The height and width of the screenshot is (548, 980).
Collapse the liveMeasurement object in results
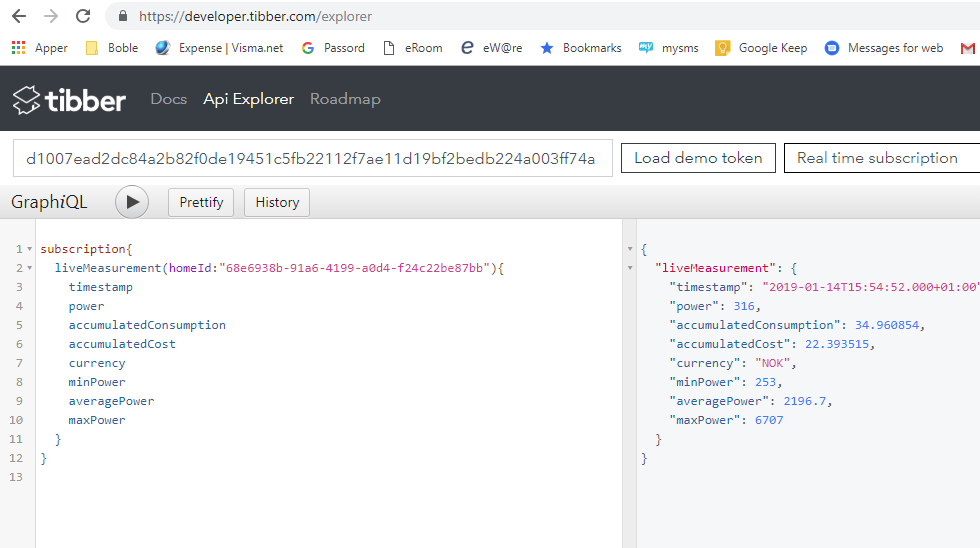pos(629,268)
